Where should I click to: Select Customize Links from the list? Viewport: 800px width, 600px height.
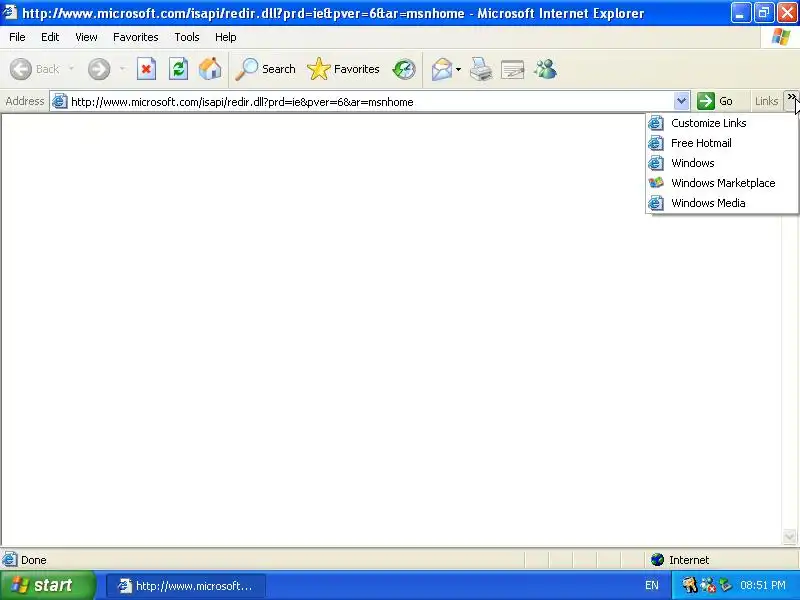[x=722, y=123]
